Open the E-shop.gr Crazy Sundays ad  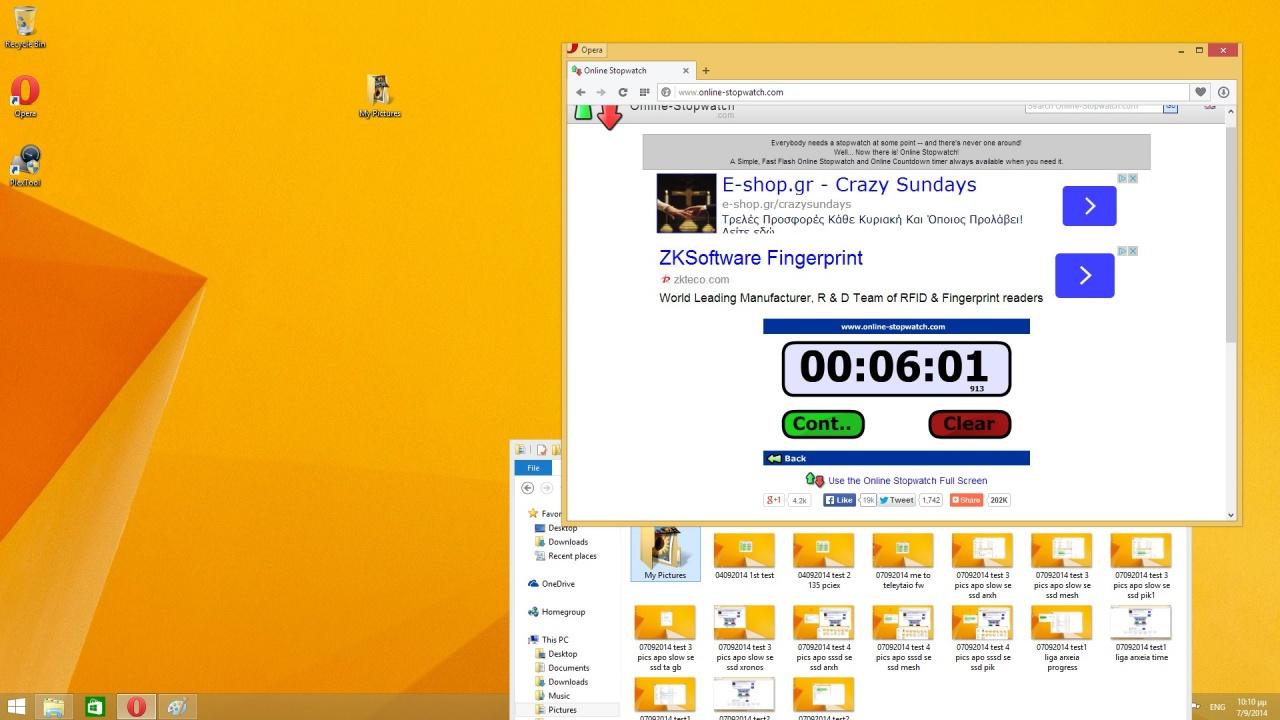[849, 185]
